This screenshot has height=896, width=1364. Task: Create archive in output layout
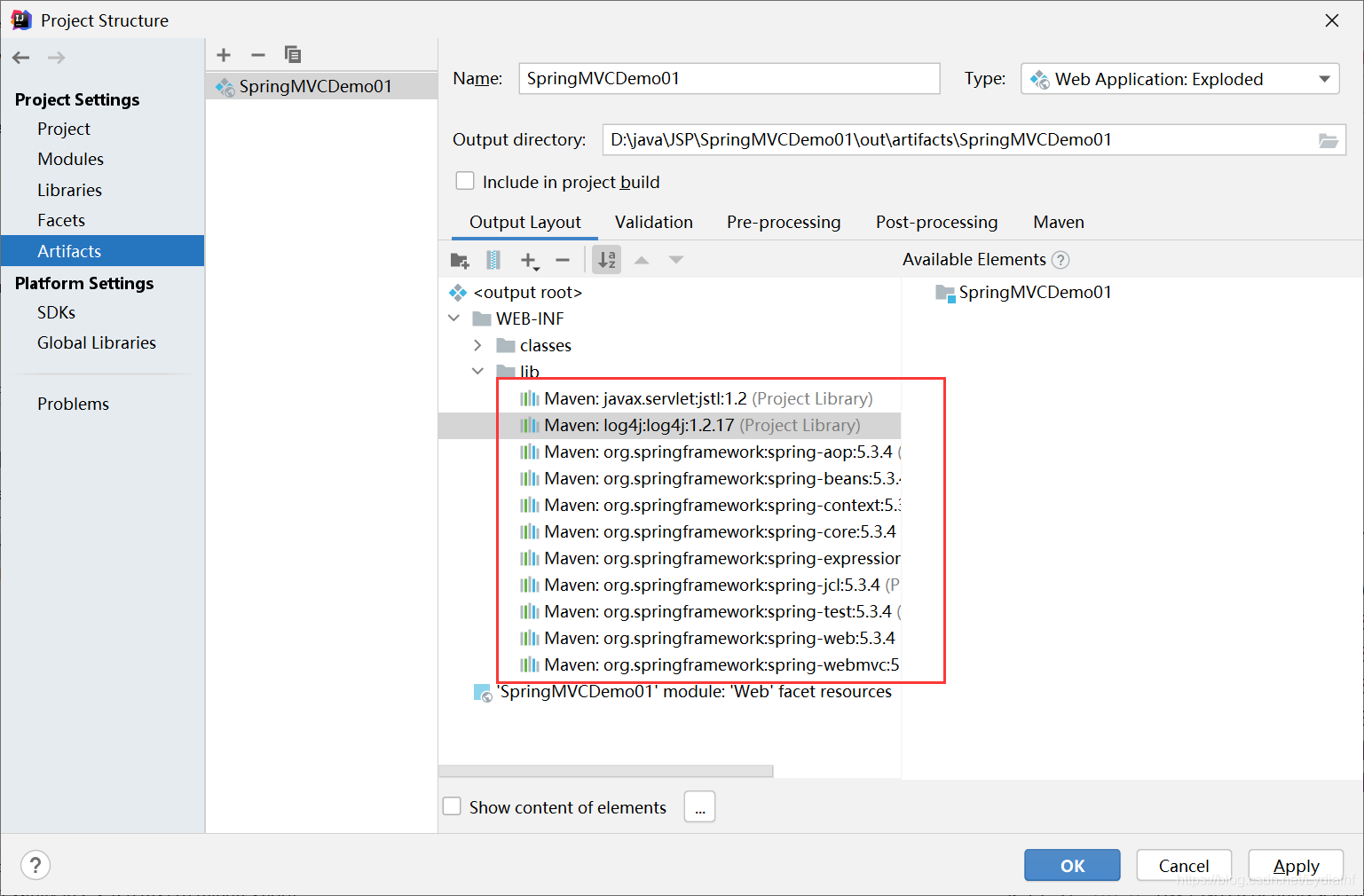(493, 260)
